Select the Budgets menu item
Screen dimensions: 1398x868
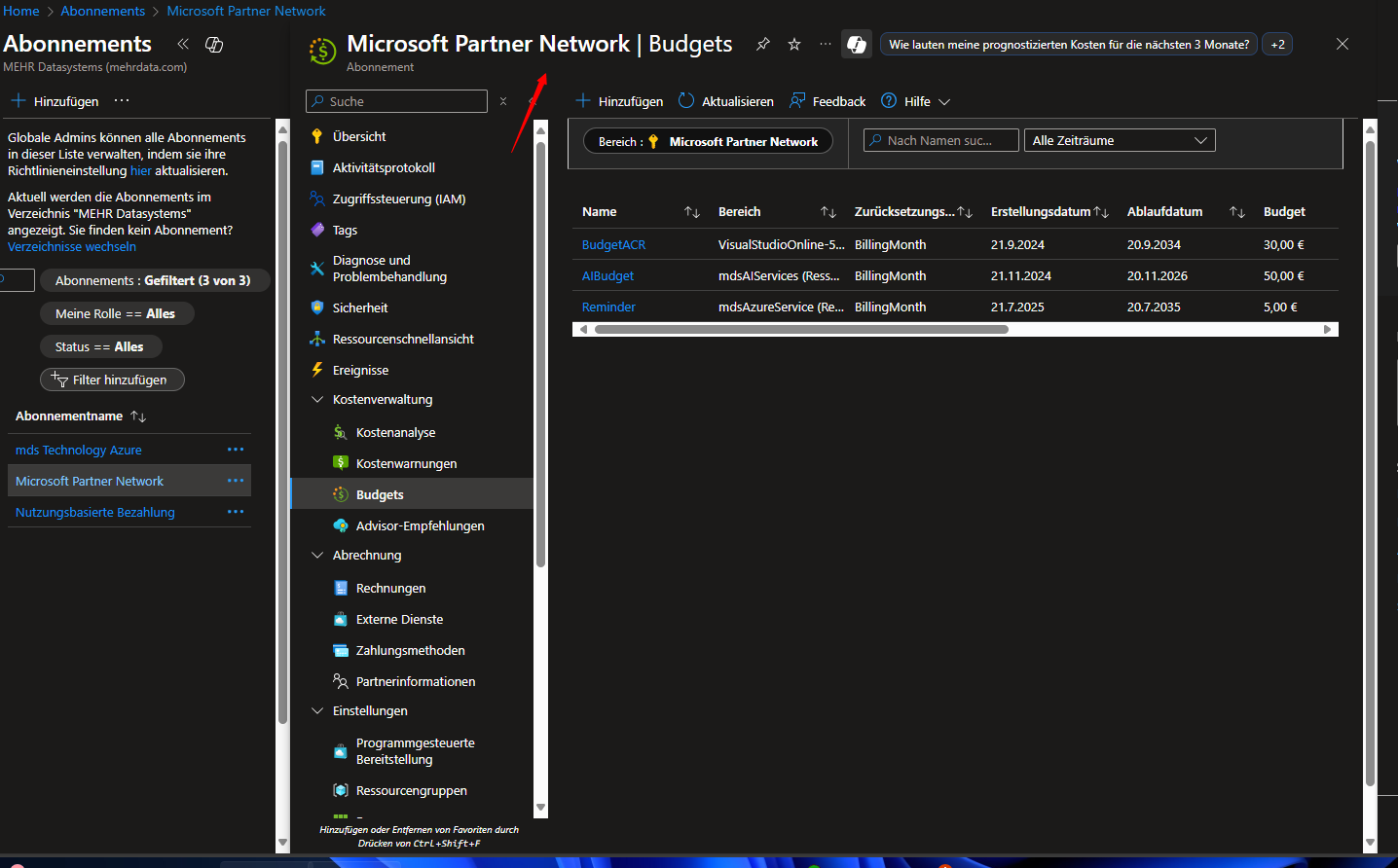pos(412,494)
